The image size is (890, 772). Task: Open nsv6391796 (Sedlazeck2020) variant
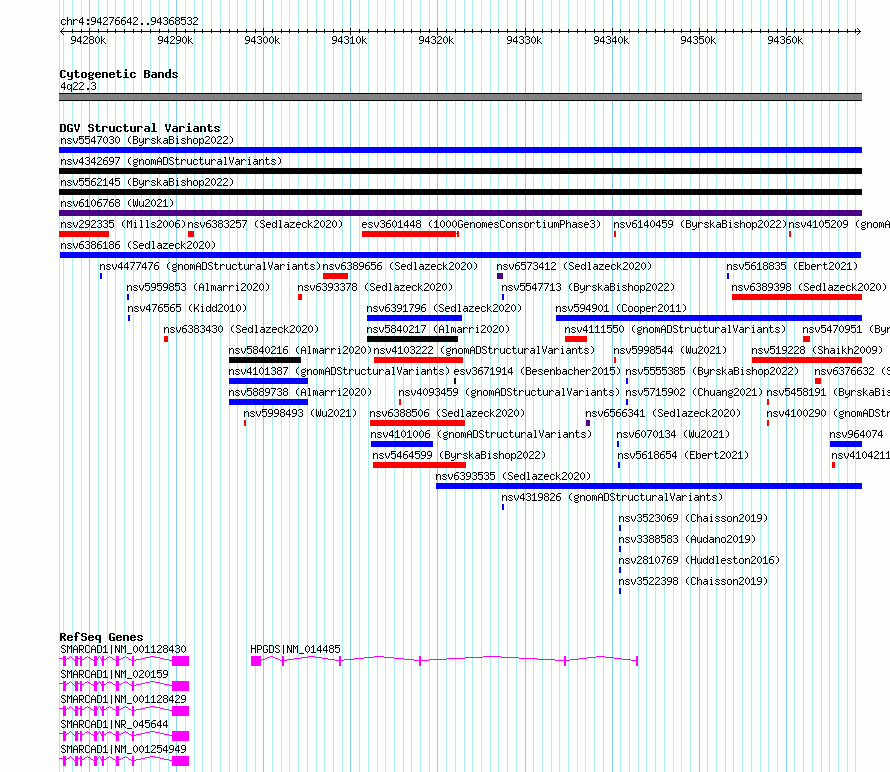point(444,308)
